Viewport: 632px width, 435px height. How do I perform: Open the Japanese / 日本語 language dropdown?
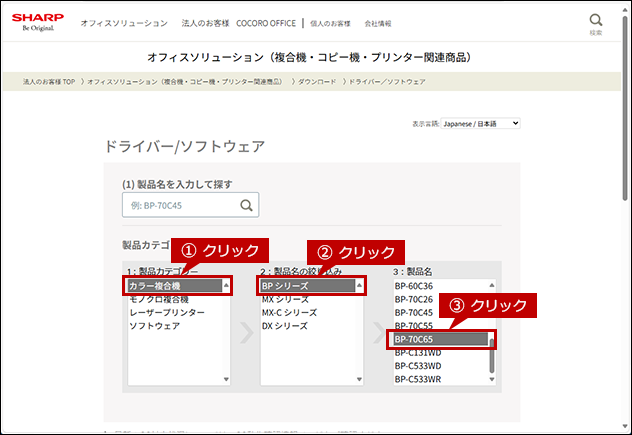pos(480,123)
